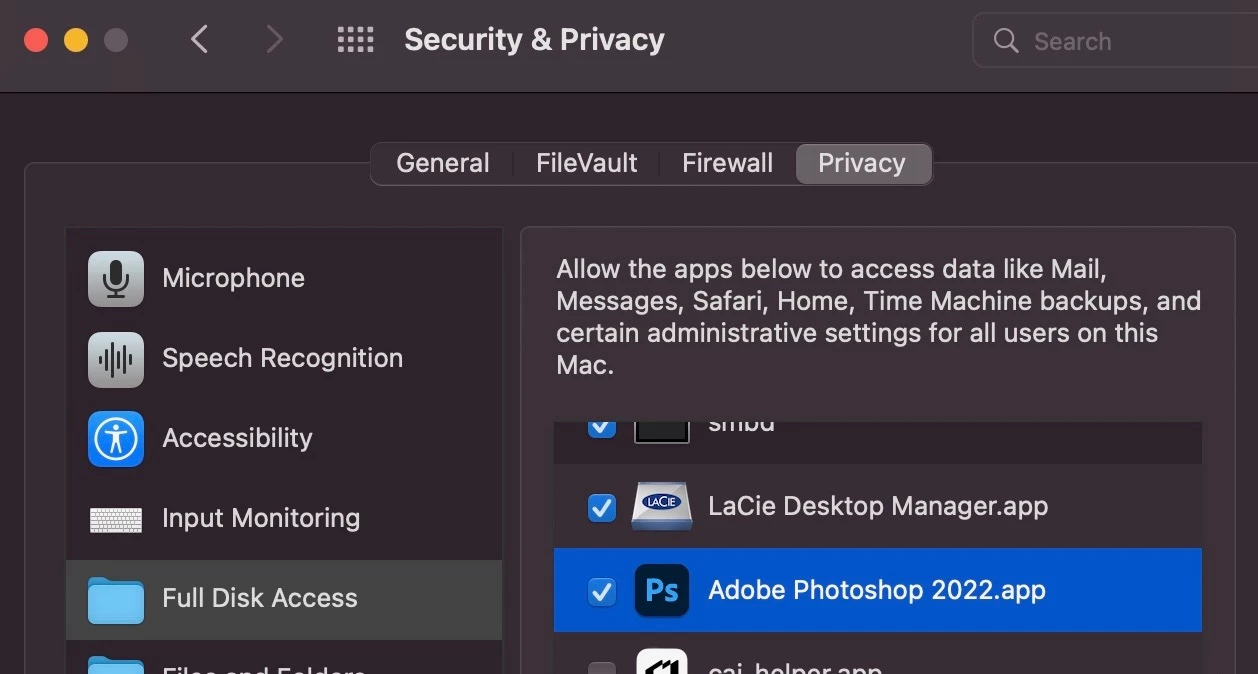
Task: Select Microphone label in the privacy list
Action: click(233, 278)
